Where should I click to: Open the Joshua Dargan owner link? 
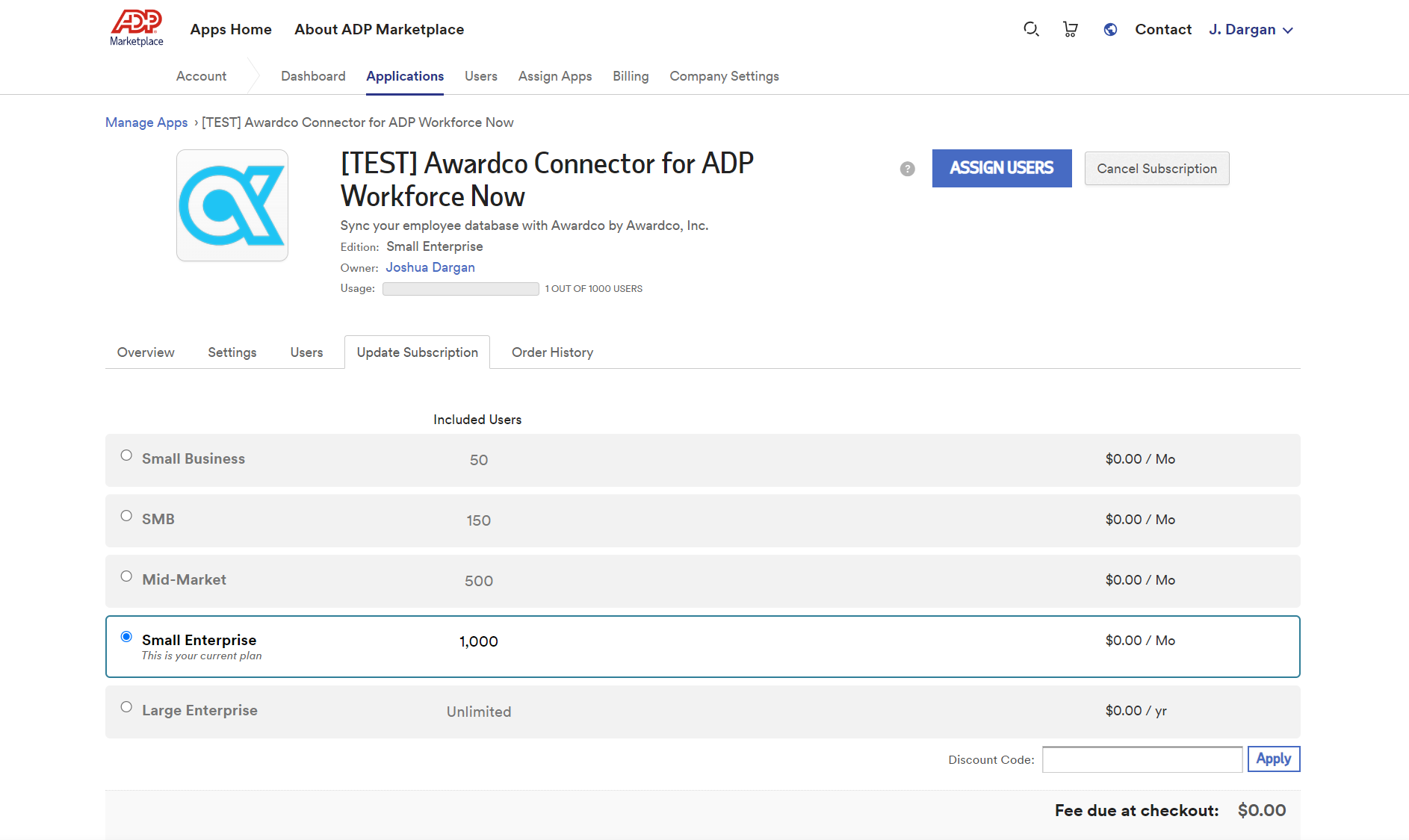pyautogui.click(x=430, y=267)
